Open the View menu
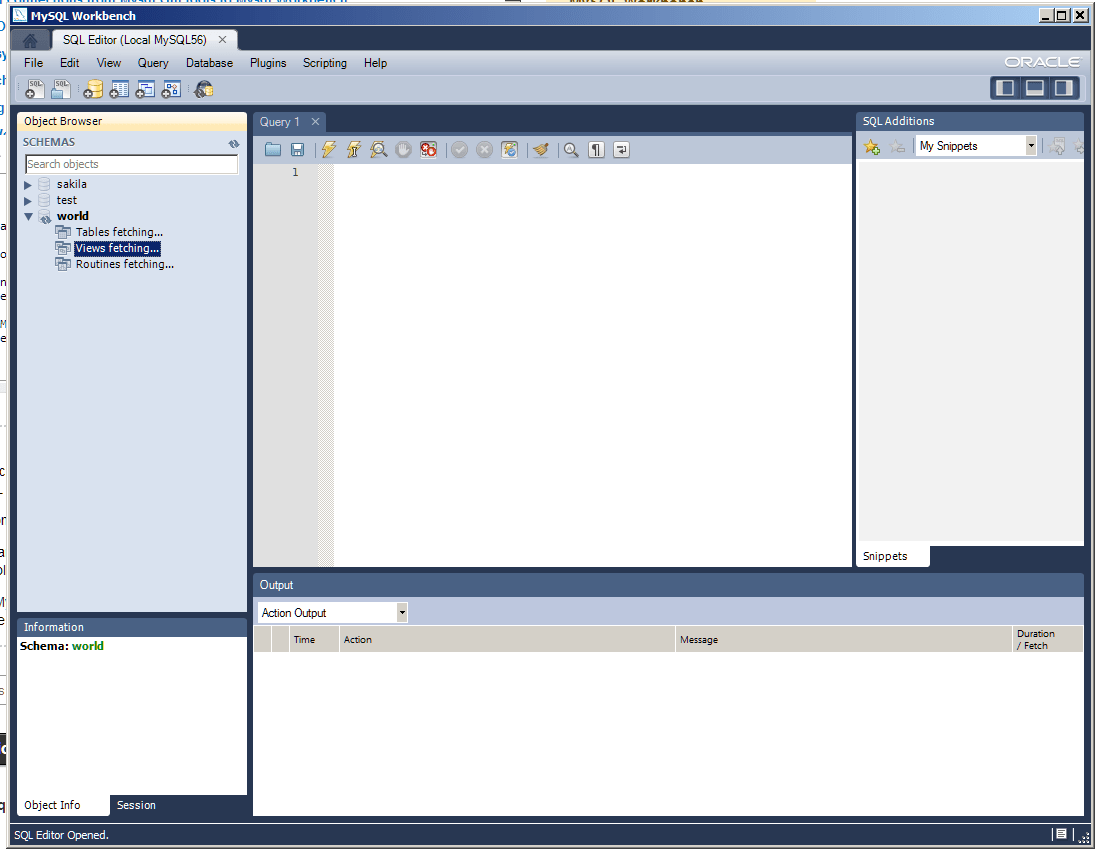1098x852 pixels. click(x=109, y=63)
